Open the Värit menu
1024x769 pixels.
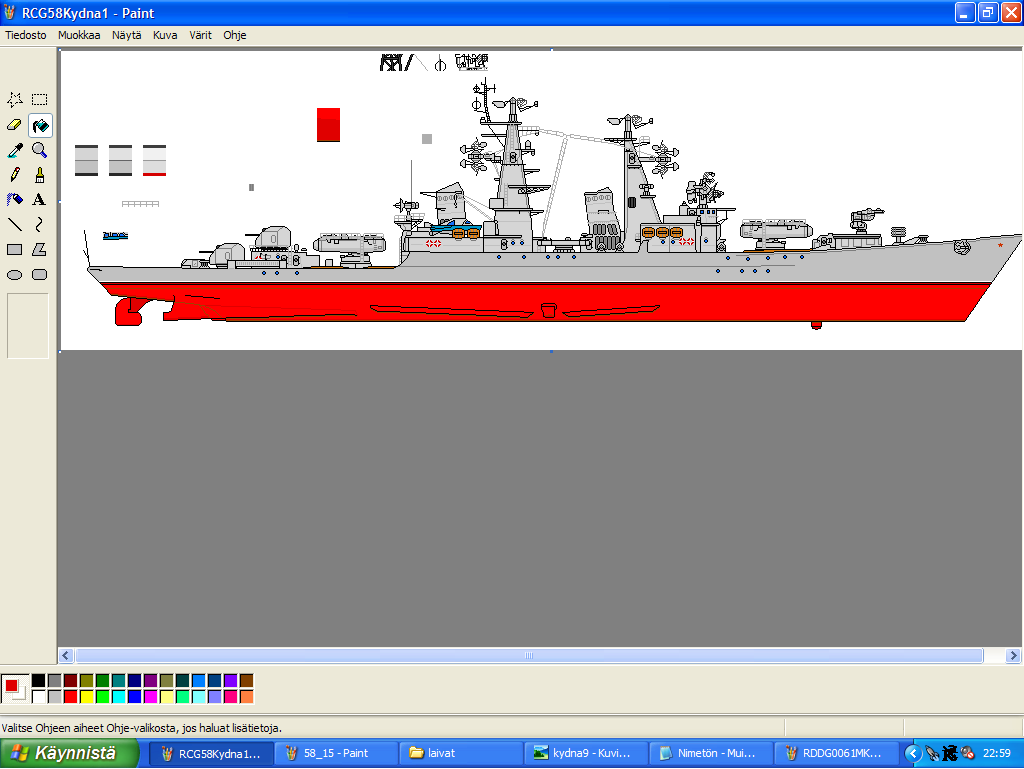(x=200, y=35)
